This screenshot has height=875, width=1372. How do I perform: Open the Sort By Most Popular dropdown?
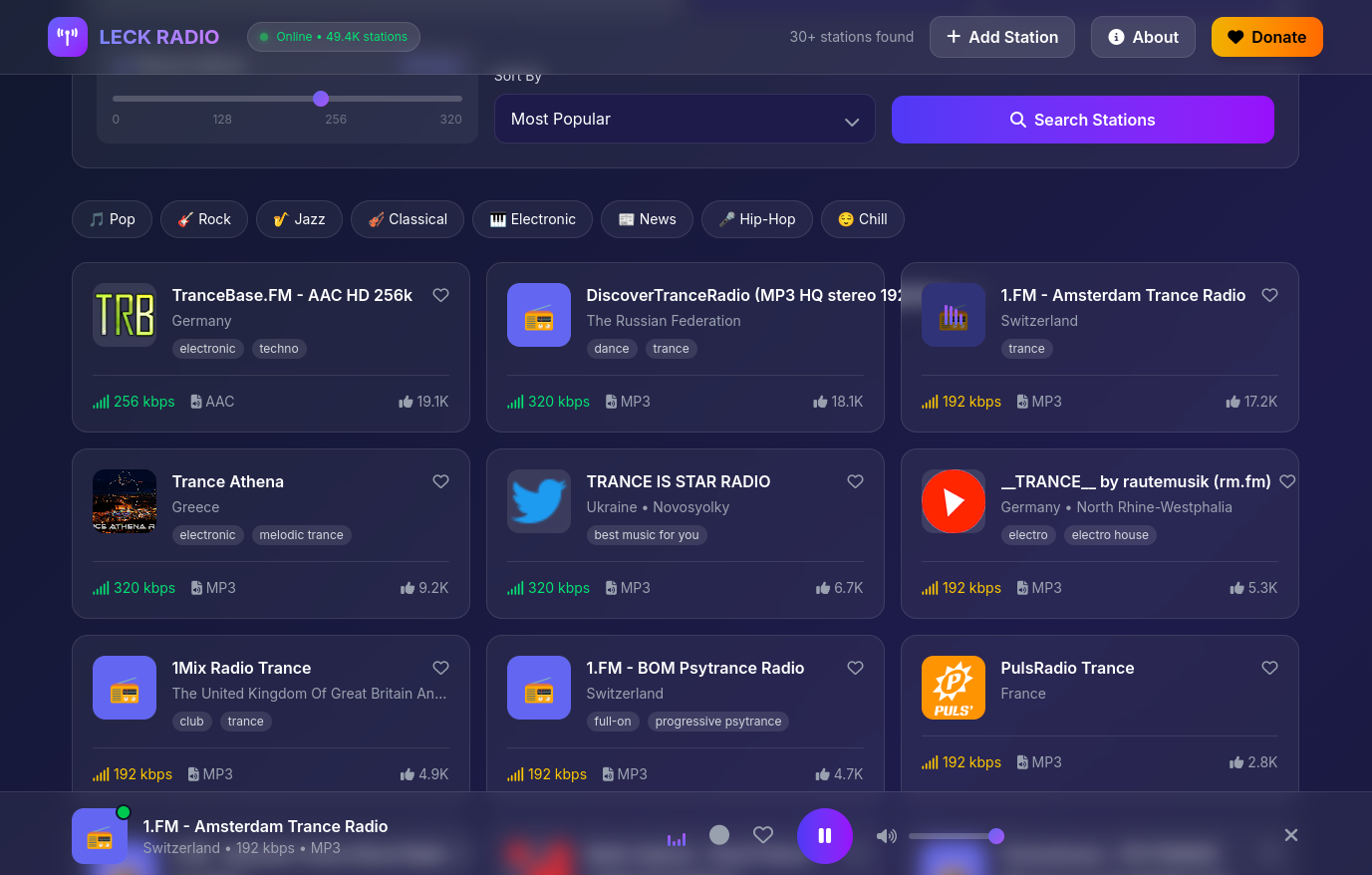point(685,119)
